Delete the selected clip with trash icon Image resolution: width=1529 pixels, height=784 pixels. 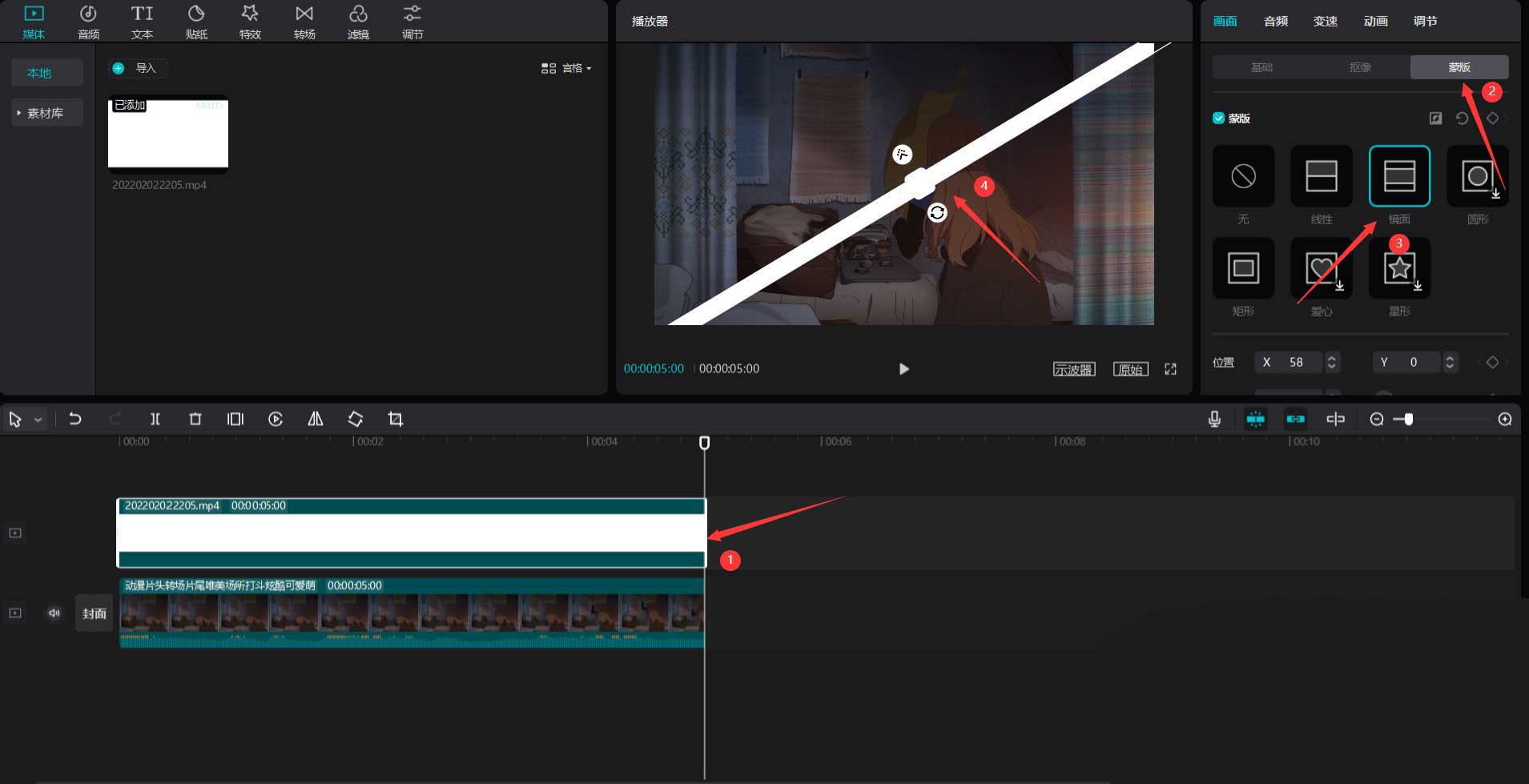tap(195, 419)
